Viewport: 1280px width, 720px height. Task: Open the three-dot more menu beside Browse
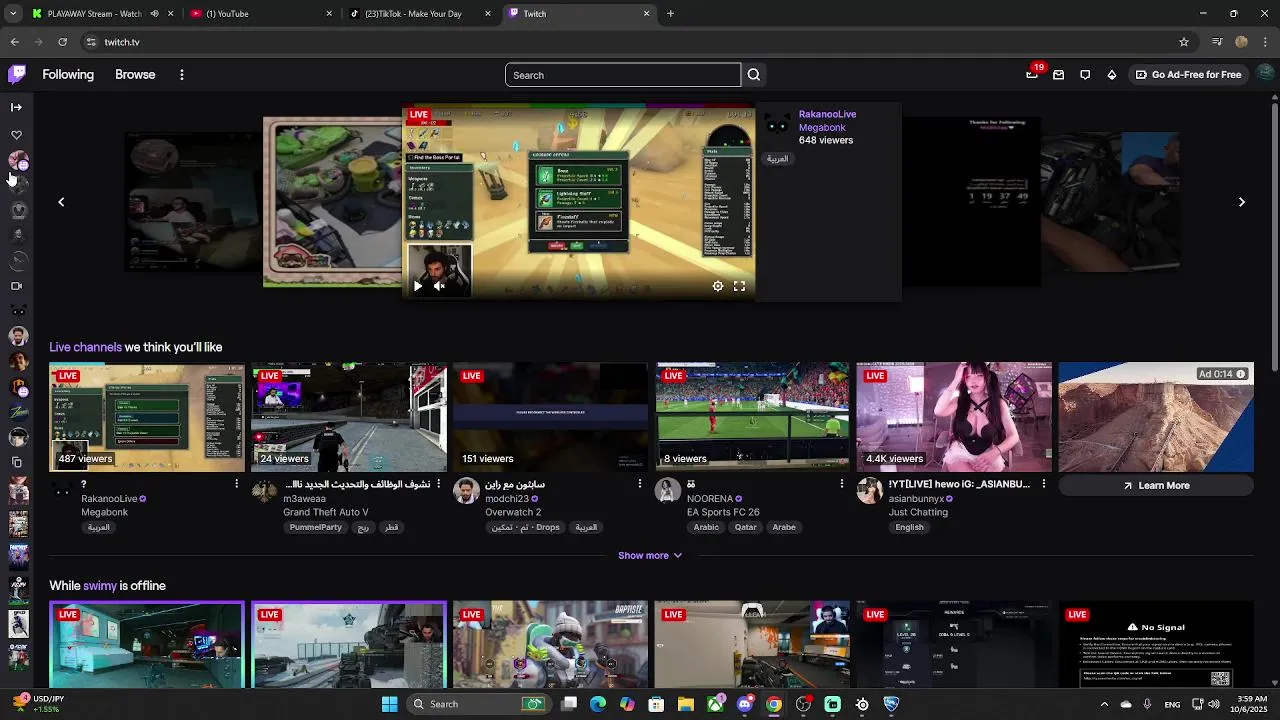point(181,75)
